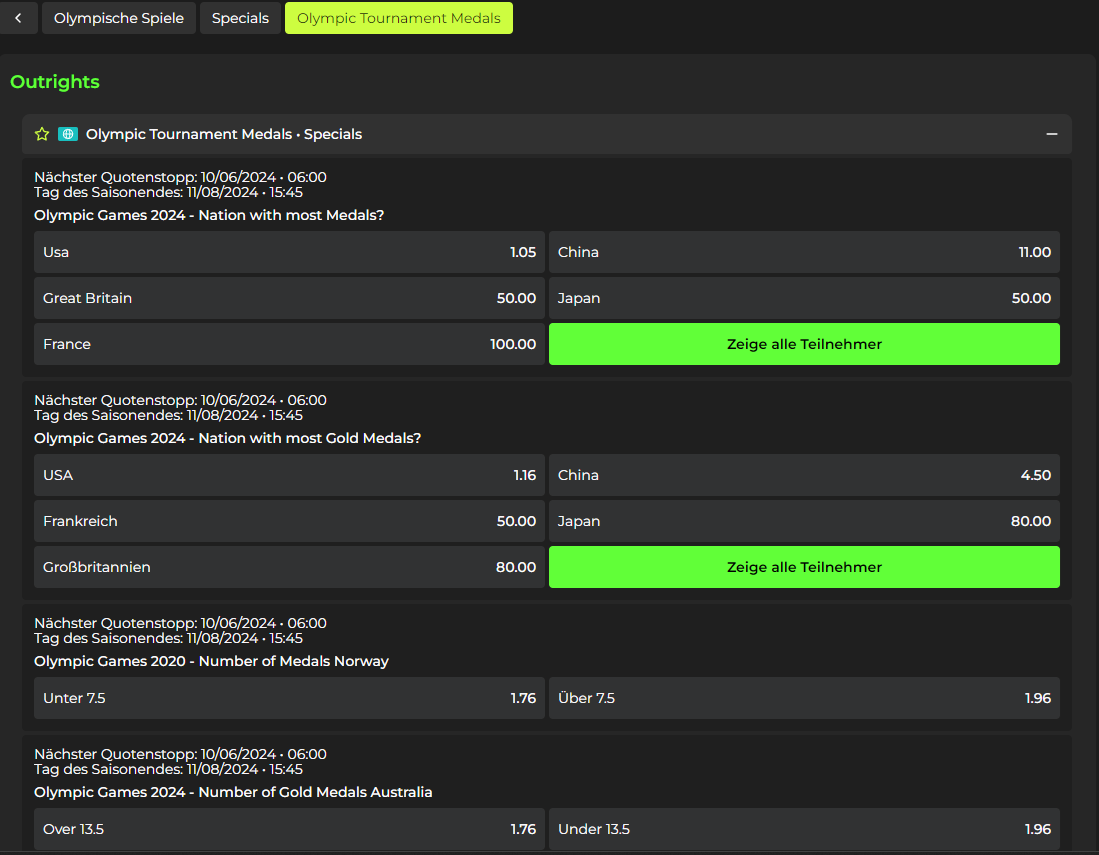Screen dimensions: 1099x855
Task: Click the back arrow button
Action: pos(18,18)
